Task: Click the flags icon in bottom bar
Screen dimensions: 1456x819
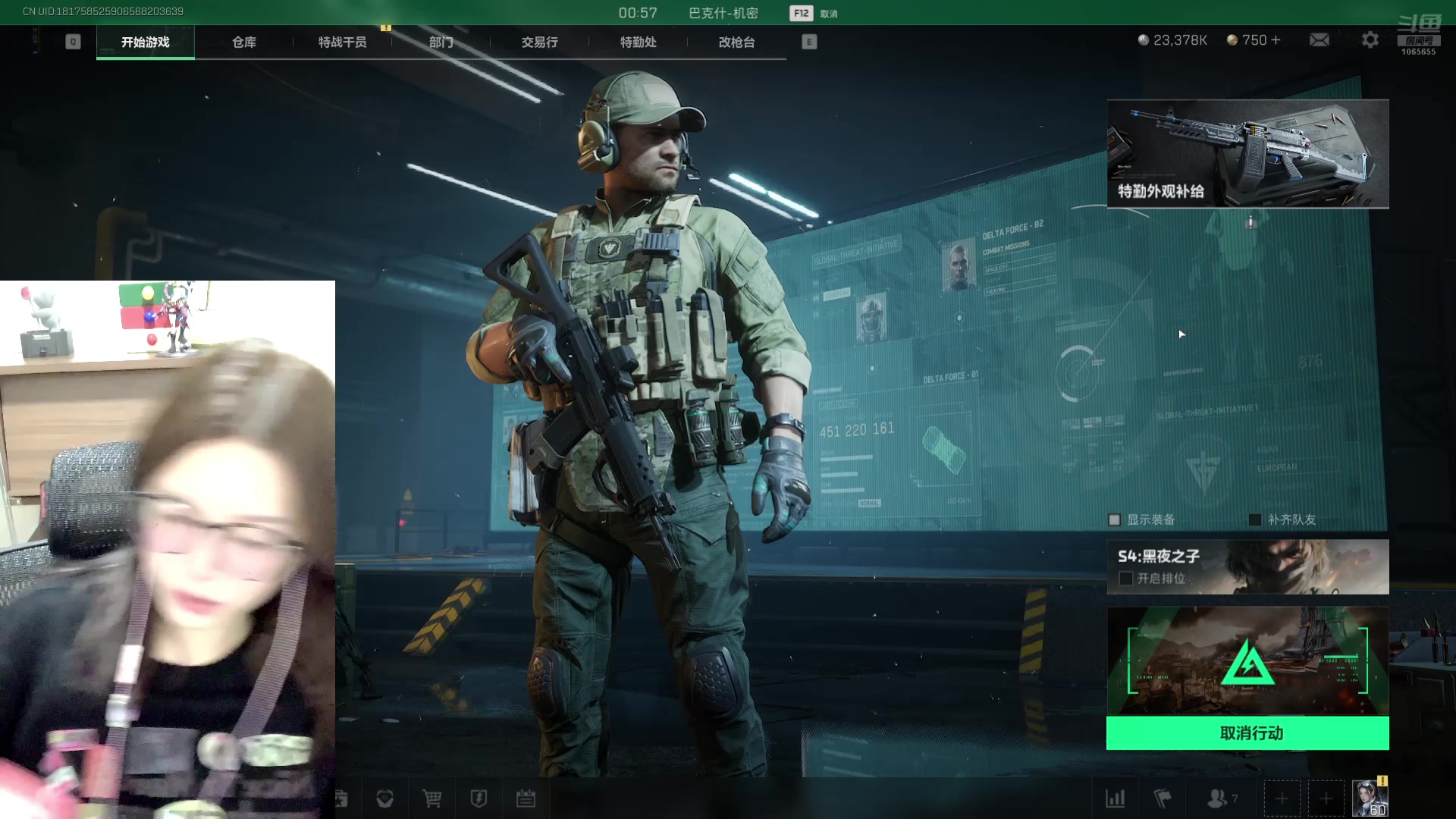Action: pyautogui.click(x=1163, y=799)
